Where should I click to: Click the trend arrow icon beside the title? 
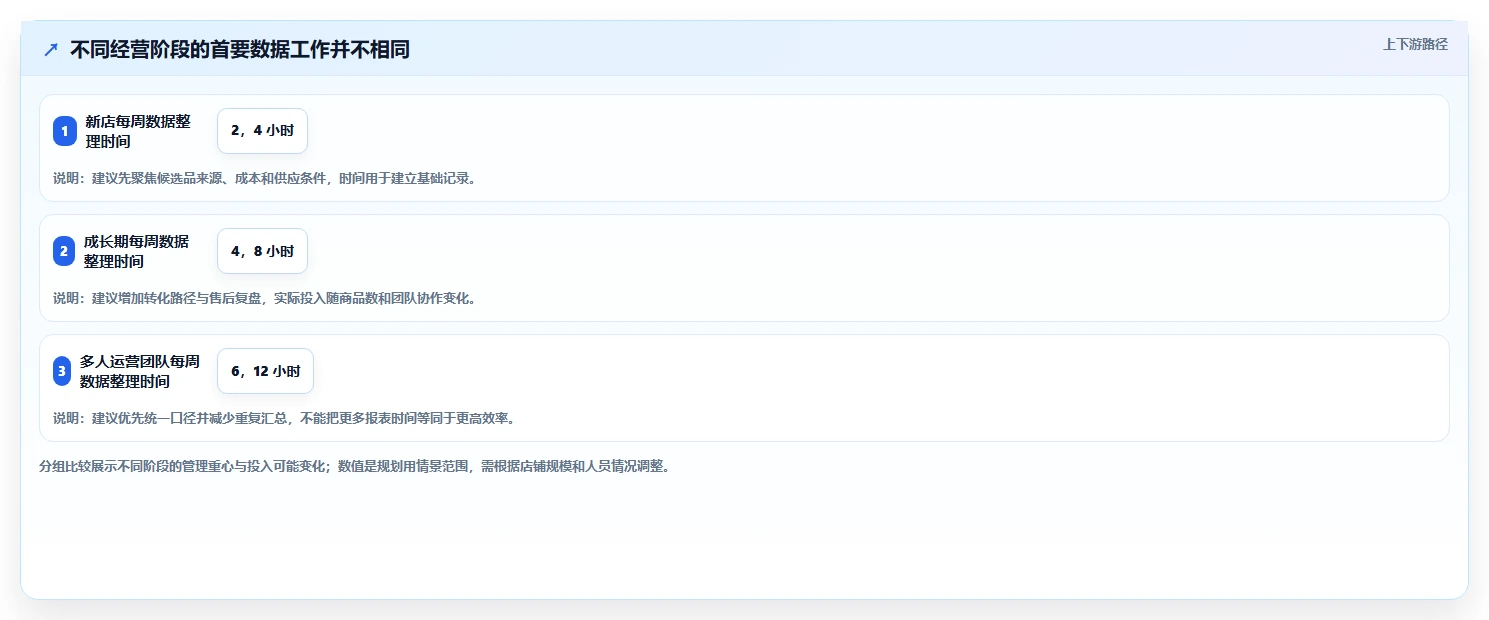tap(51, 50)
